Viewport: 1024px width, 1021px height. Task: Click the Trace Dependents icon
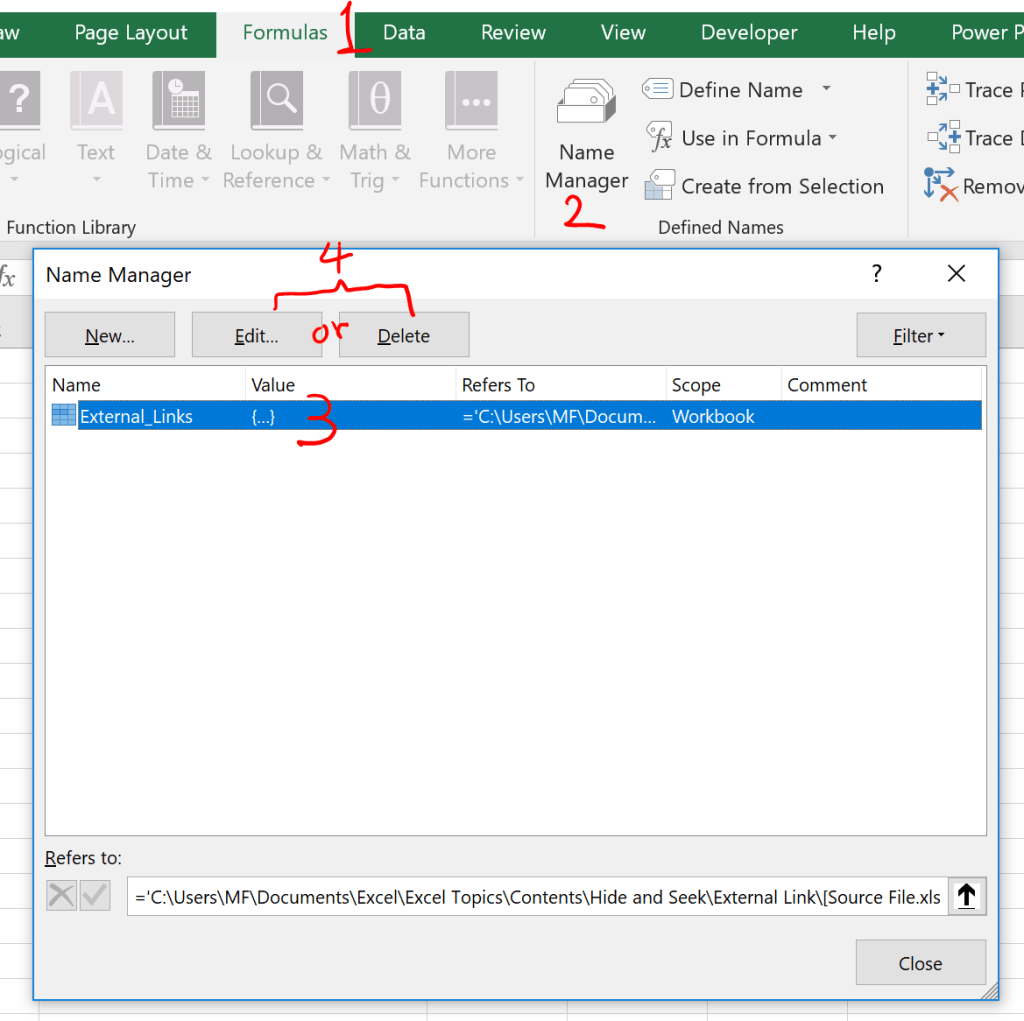point(941,137)
